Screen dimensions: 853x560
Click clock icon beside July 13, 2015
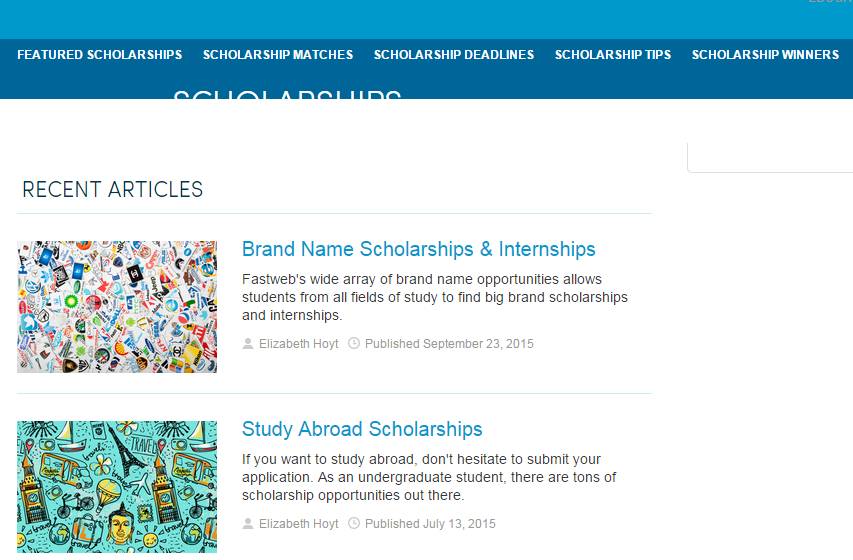pyautogui.click(x=354, y=524)
